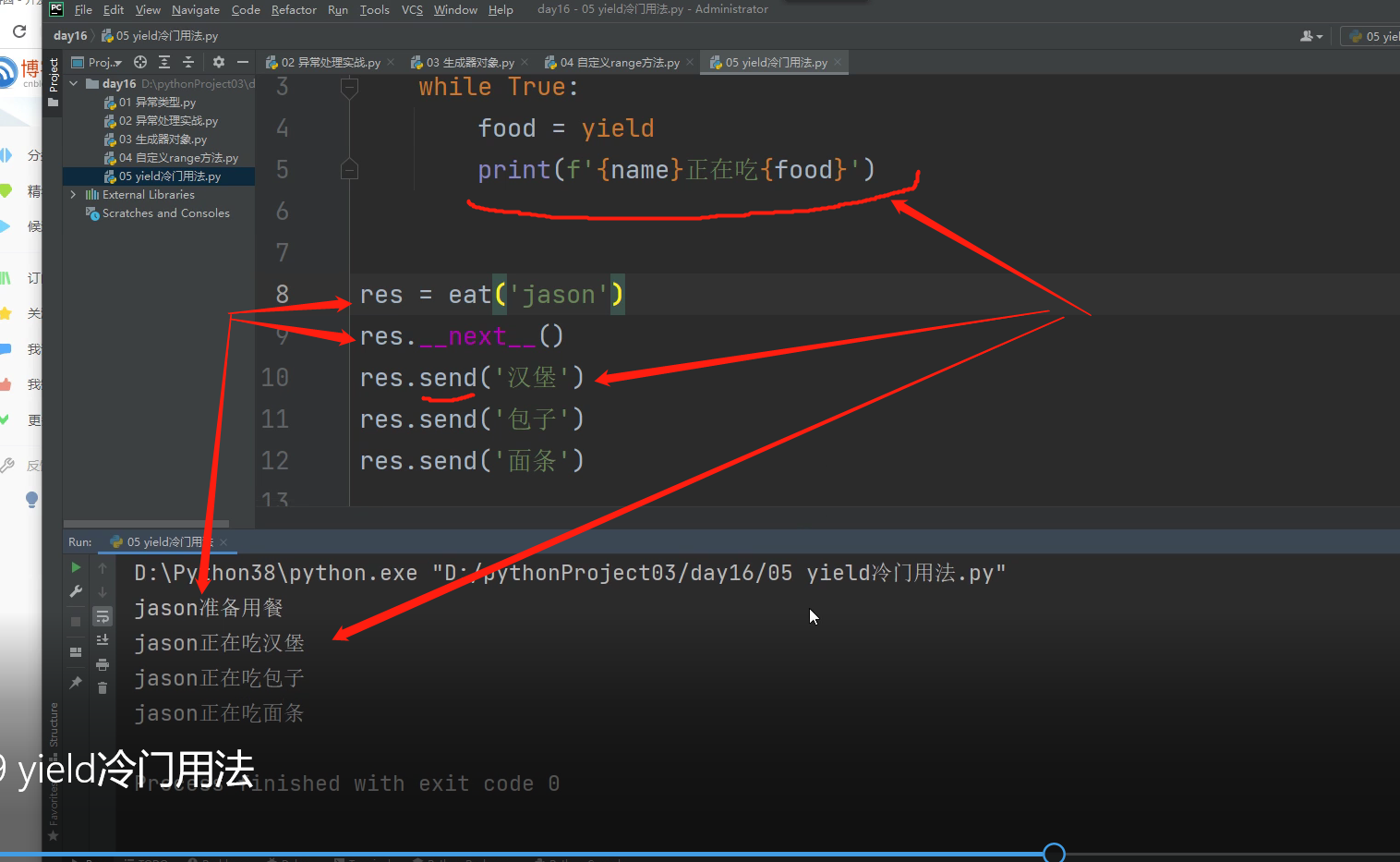Click the day16 breadcrumb in navigation bar
The image size is (1400, 862).
pyautogui.click(x=70, y=36)
